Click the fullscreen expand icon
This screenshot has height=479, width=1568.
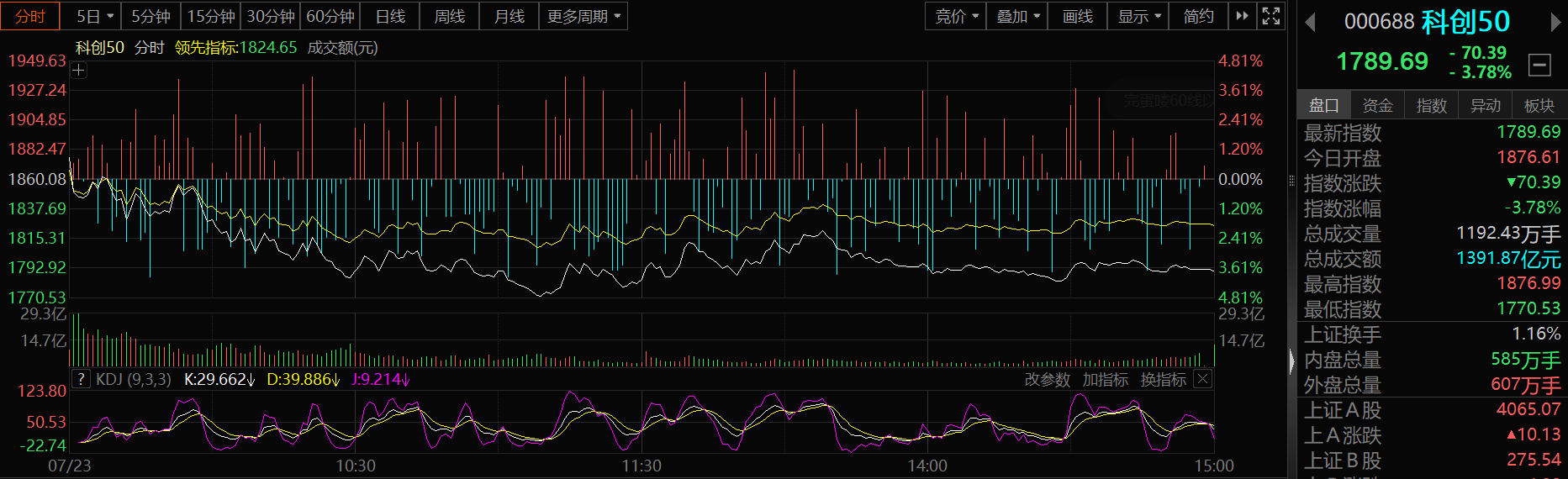[1271, 16]
